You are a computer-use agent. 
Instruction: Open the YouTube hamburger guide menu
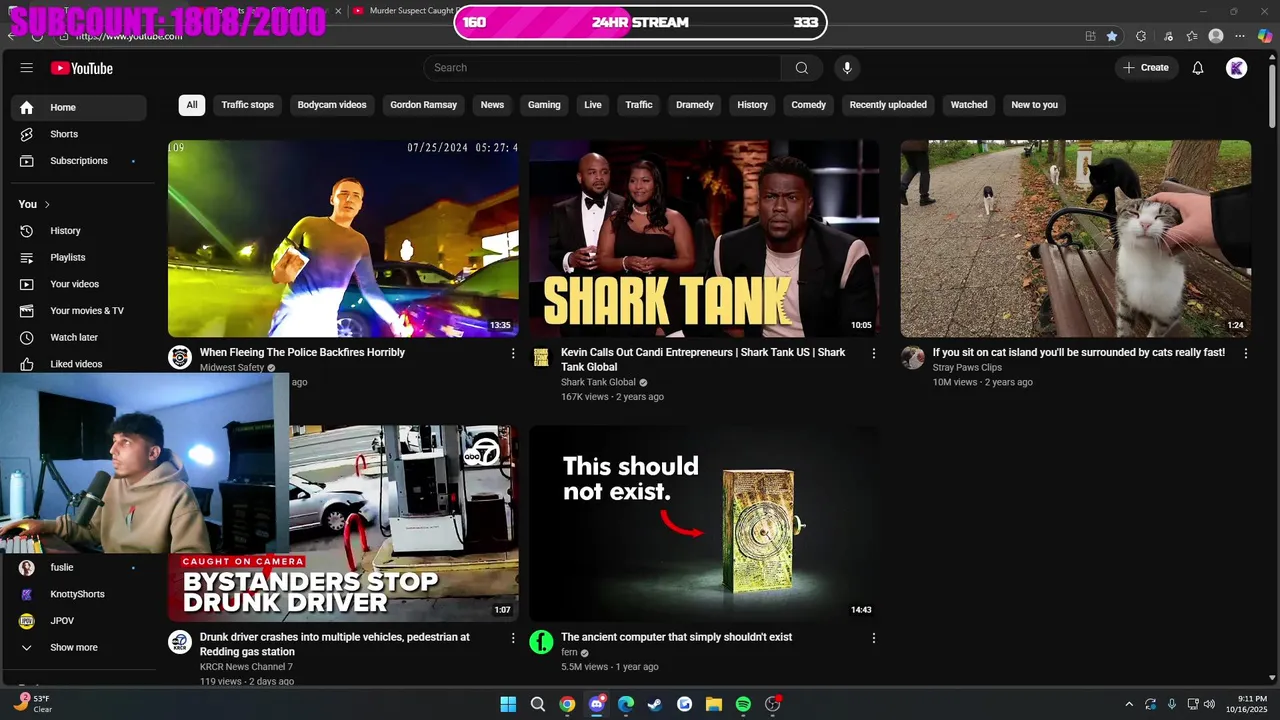tap(27, 68)
